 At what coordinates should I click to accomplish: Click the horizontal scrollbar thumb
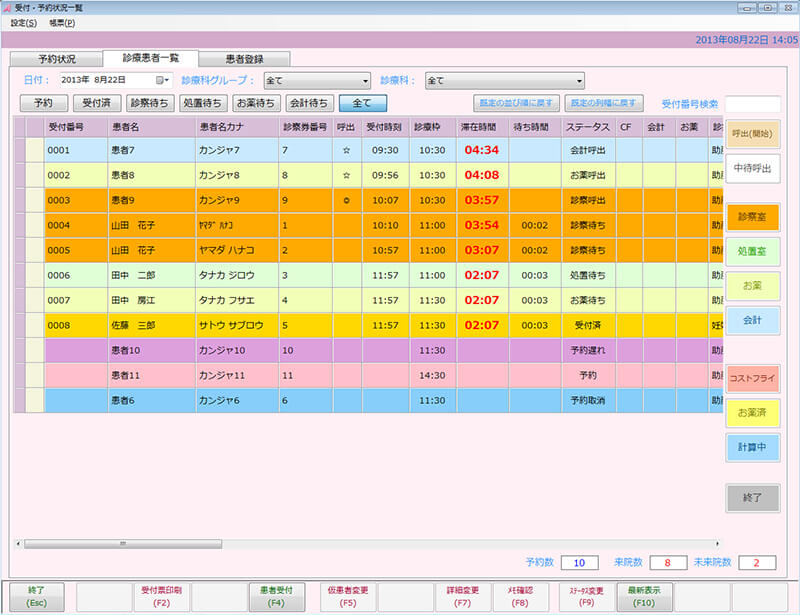(x=123, y=544)
